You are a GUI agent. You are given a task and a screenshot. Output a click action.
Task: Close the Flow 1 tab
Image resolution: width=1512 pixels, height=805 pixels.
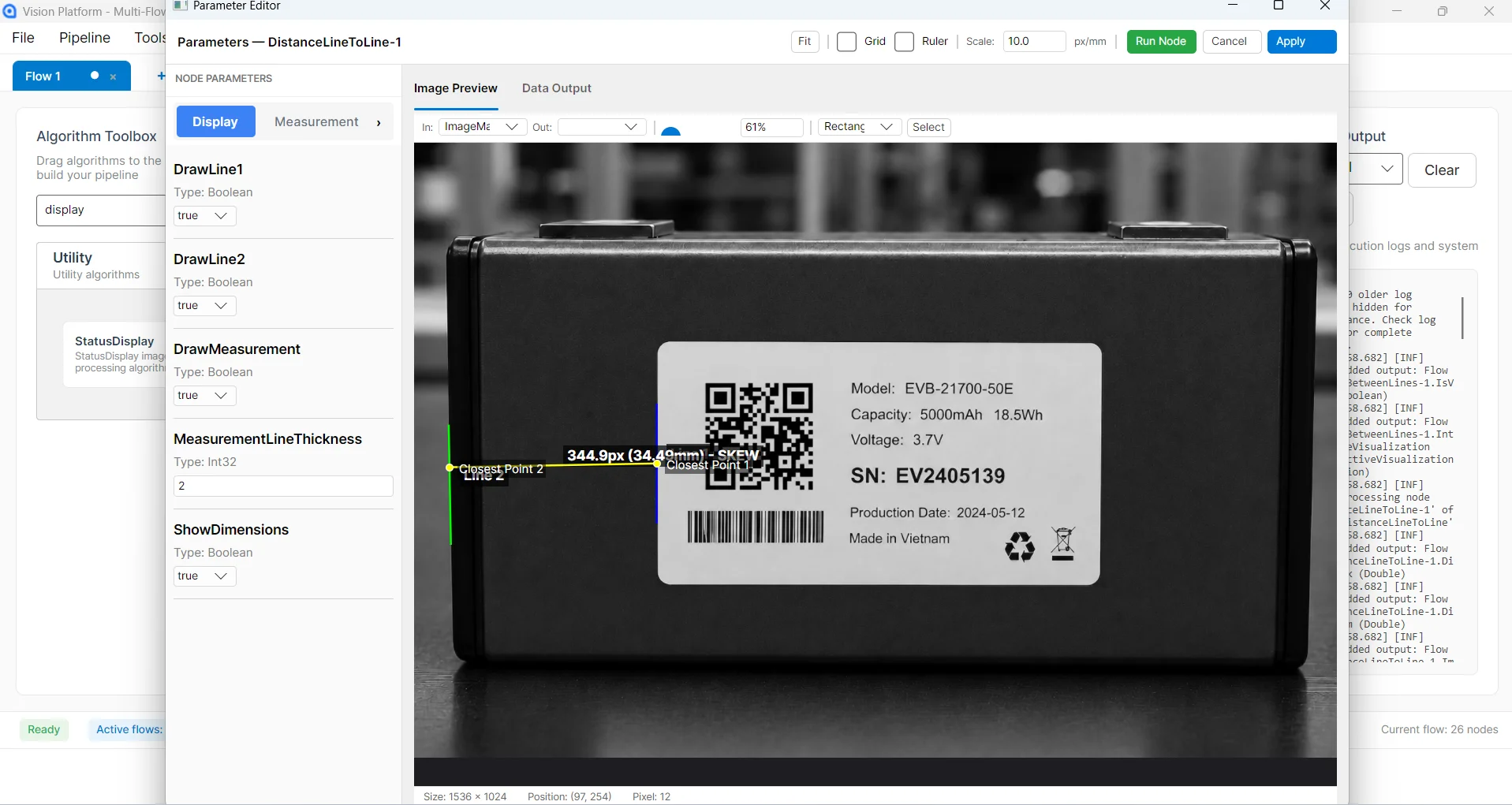[114, 76]
